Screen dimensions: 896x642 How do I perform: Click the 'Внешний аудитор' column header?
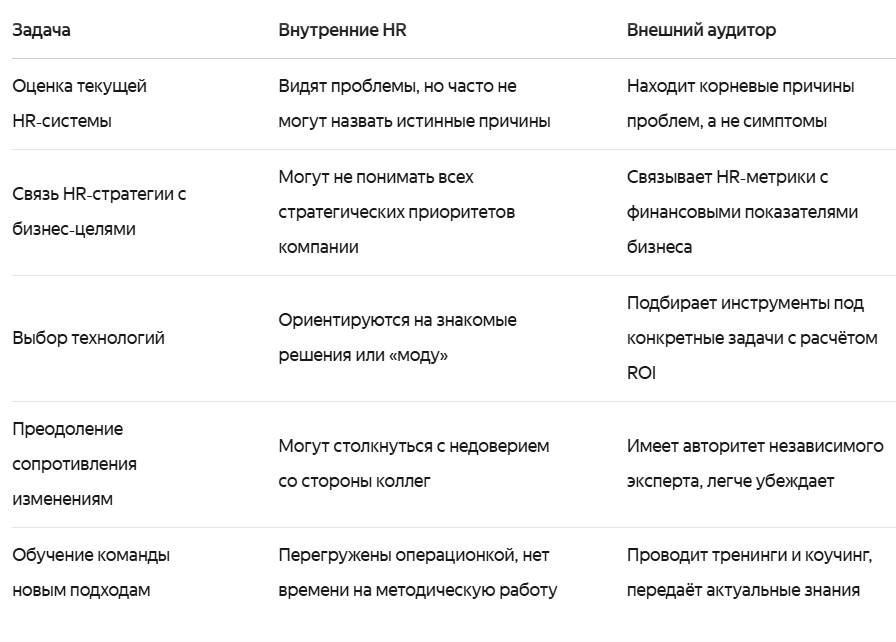click(x=701, y=30)
